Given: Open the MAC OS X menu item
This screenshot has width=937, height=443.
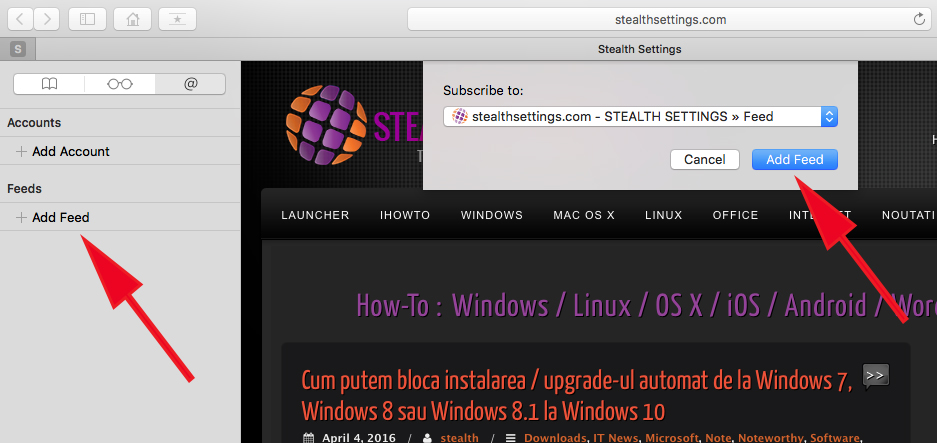Looking at the screenshot, I should pyautogui.click(x=584, y=215).
